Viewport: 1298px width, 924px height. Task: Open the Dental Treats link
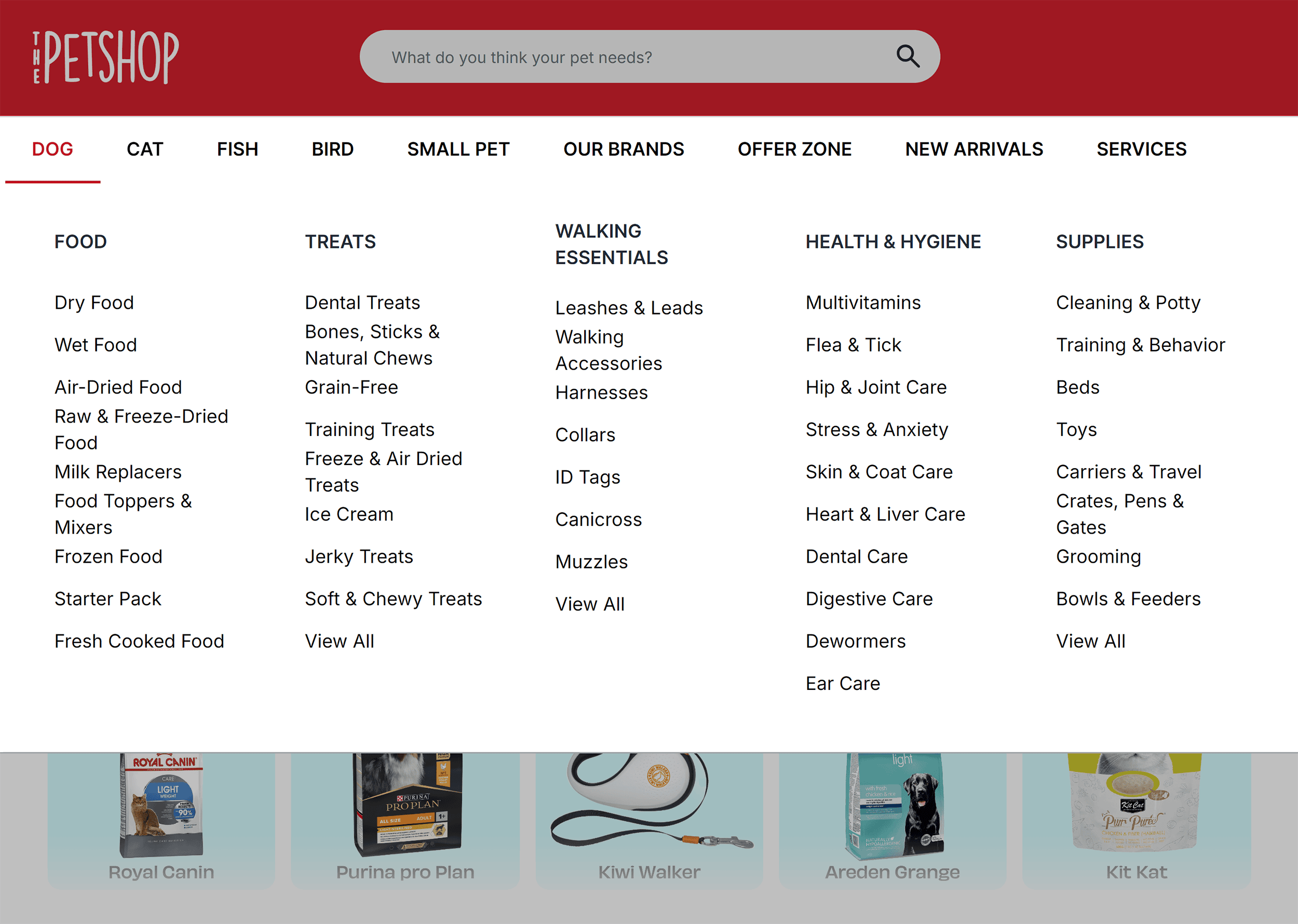(x=362, y=303)
